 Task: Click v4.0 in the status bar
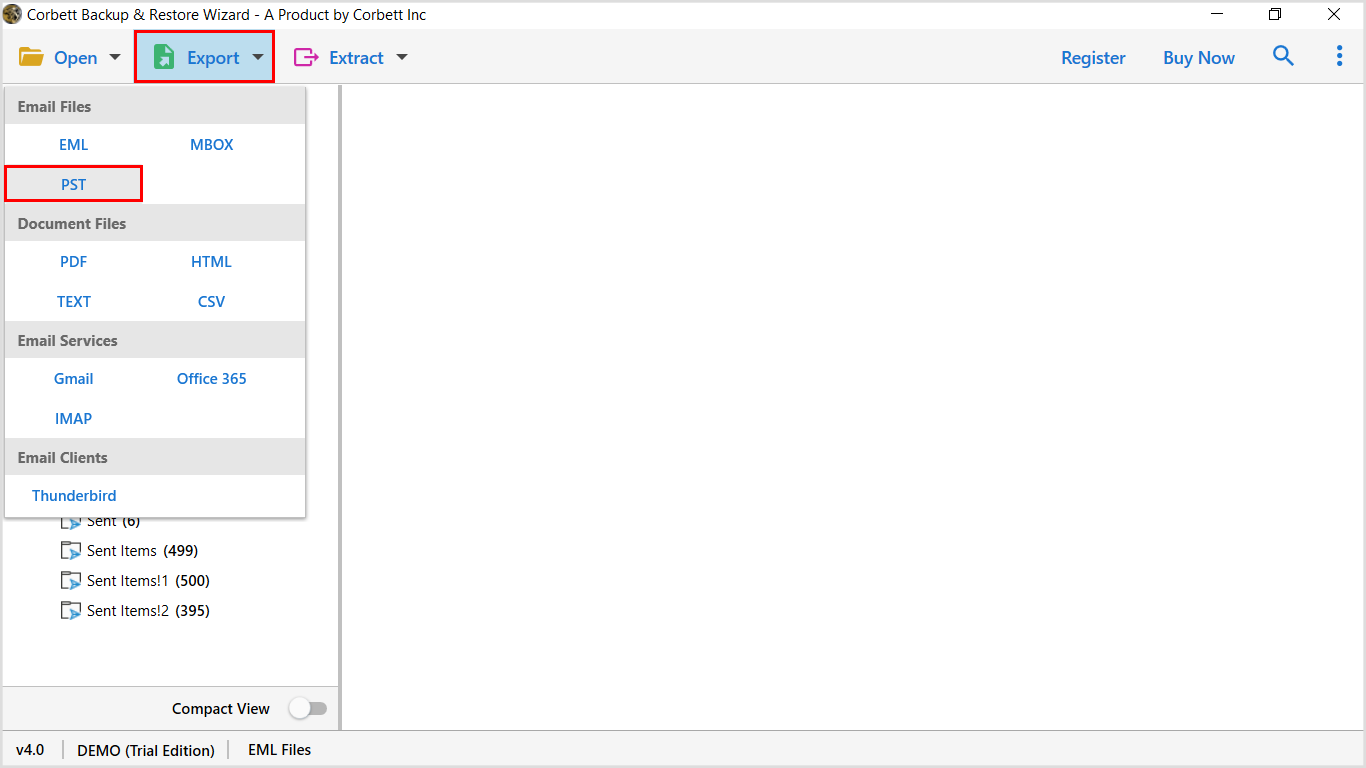click(x=30, y=749)
